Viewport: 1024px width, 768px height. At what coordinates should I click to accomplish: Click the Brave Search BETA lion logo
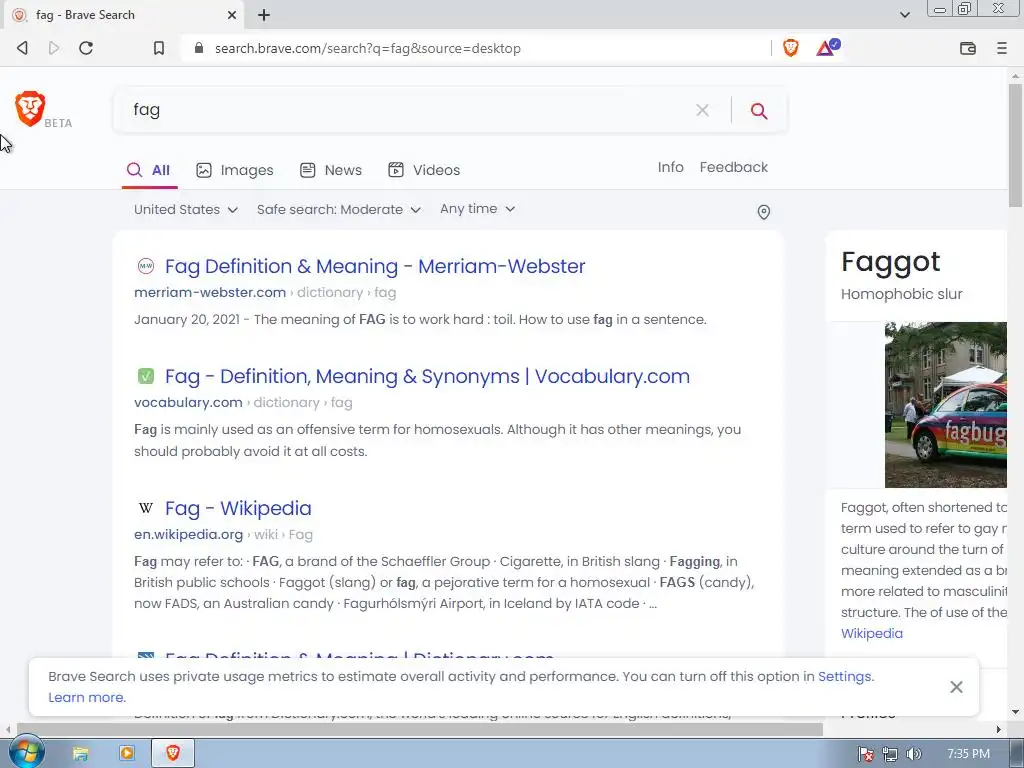click(x=30, y=108)
